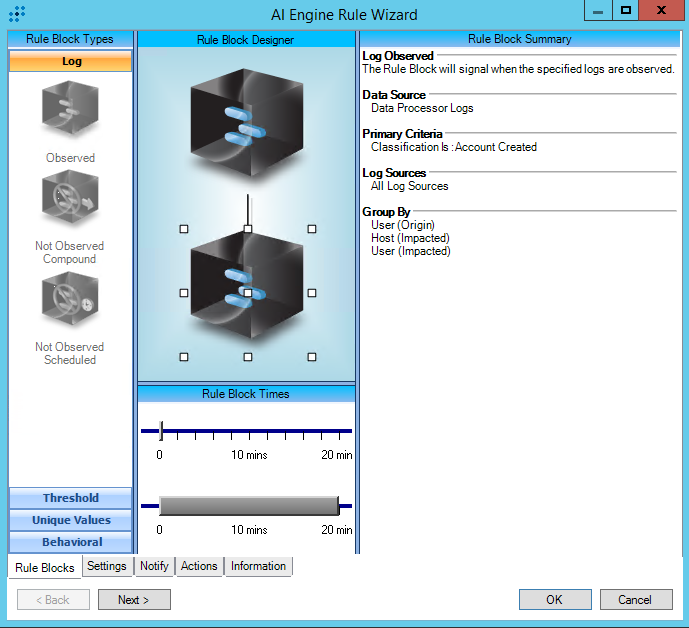
Task: Expand the Behavioral rule block section
Action: click(70, 542)
